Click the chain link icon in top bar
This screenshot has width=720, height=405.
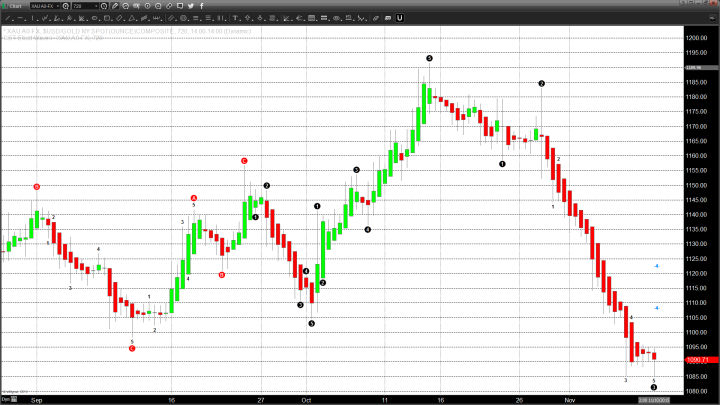tap(169, 6)
